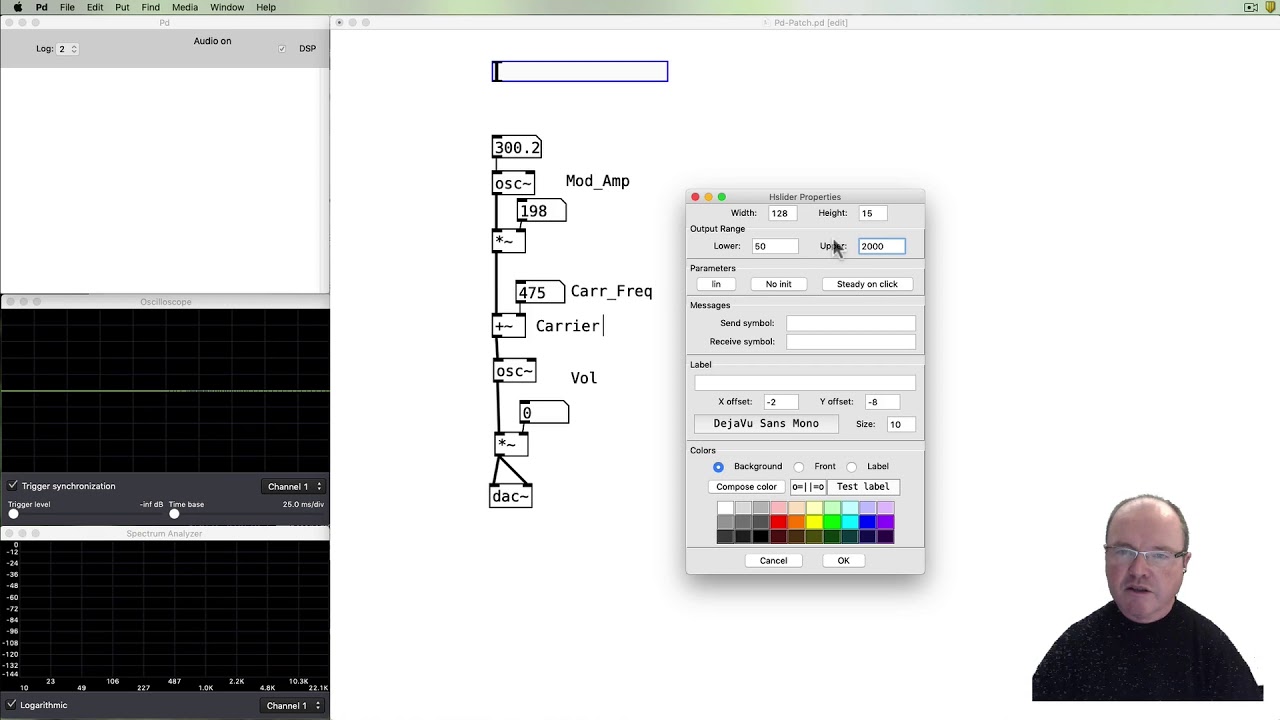
Task: Pick the bright green color swatch
Action: point(832,522)
